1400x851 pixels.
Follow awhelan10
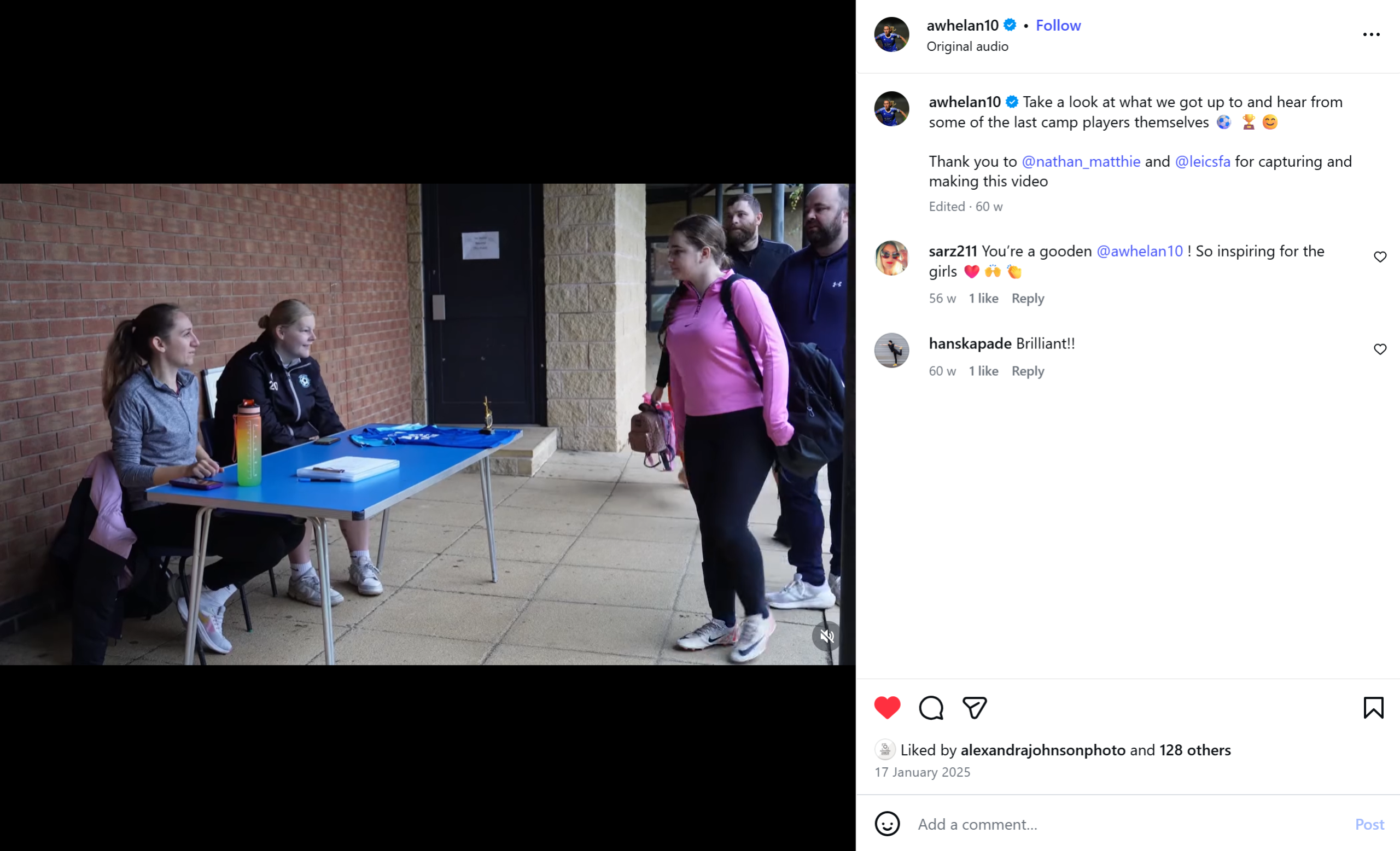pyautogui.click(x=1058, y=26)
